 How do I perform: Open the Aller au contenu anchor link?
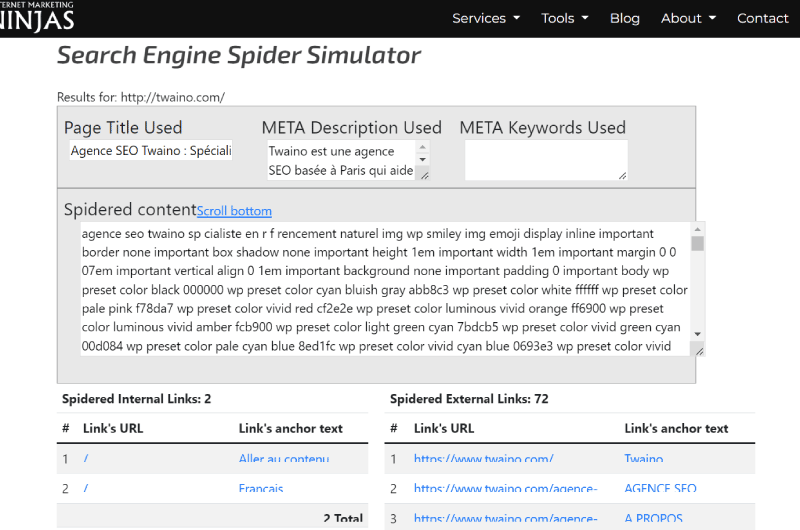[x=284, y=459]
